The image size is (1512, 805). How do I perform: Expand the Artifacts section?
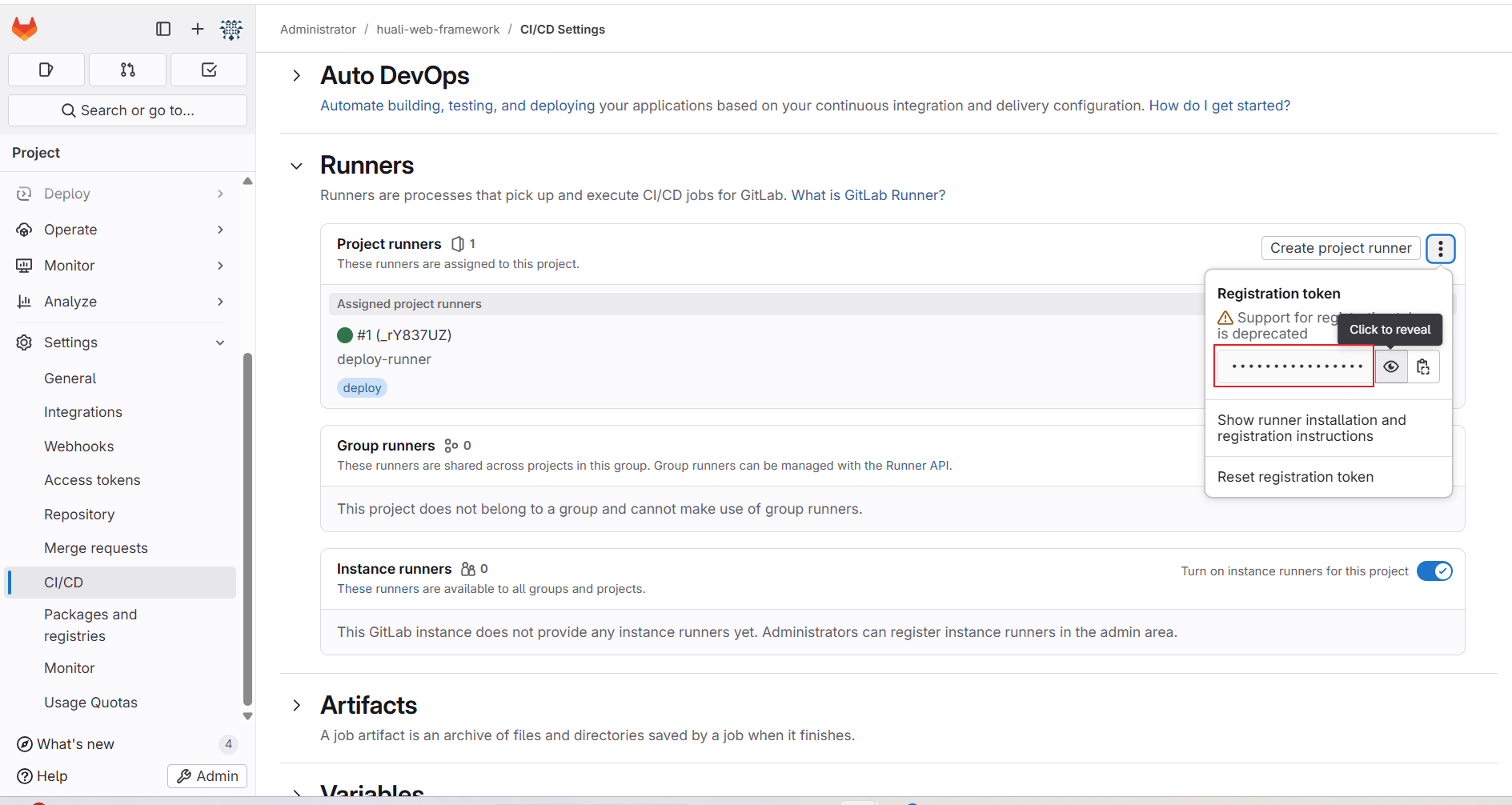click(x=297, y=705)
